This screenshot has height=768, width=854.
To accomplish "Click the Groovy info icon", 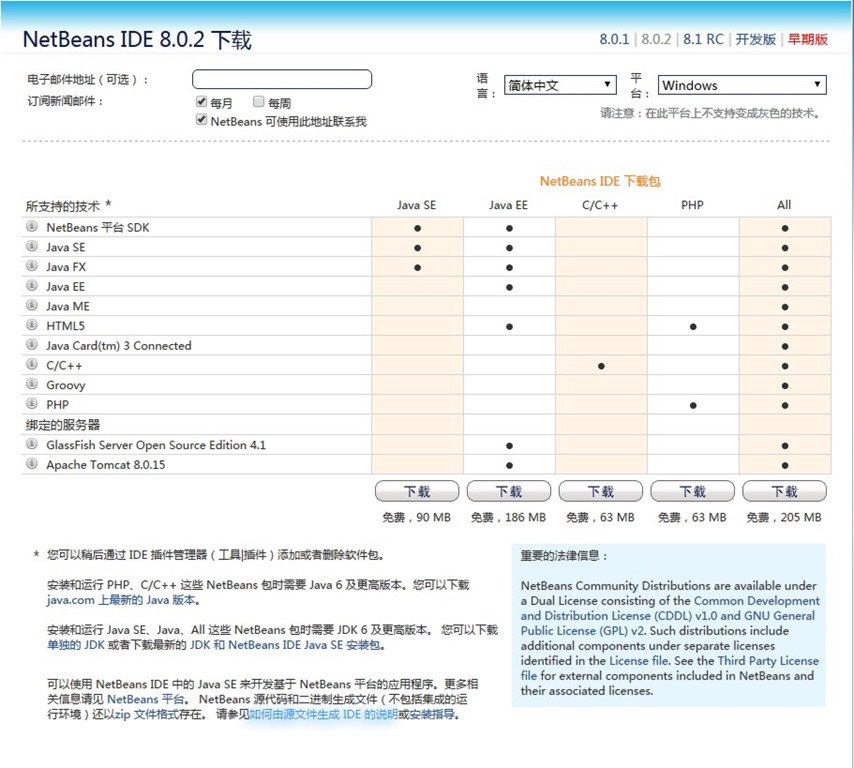I will (x=32, y=383).
